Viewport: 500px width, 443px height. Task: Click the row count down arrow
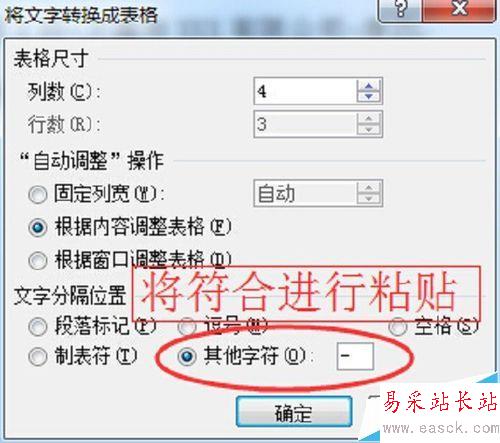(368, 129)
